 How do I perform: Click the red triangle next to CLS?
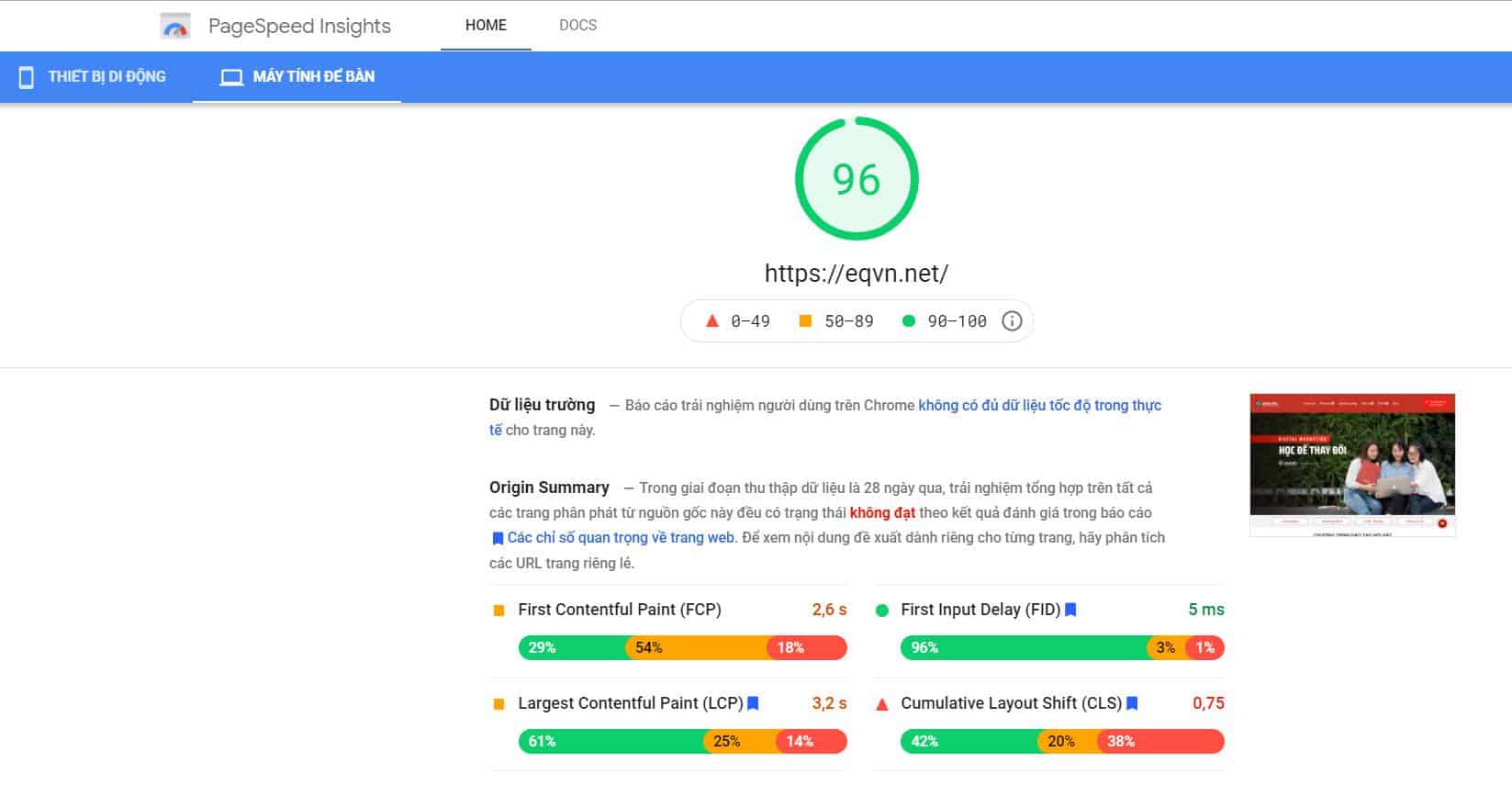tap(882, 704)
